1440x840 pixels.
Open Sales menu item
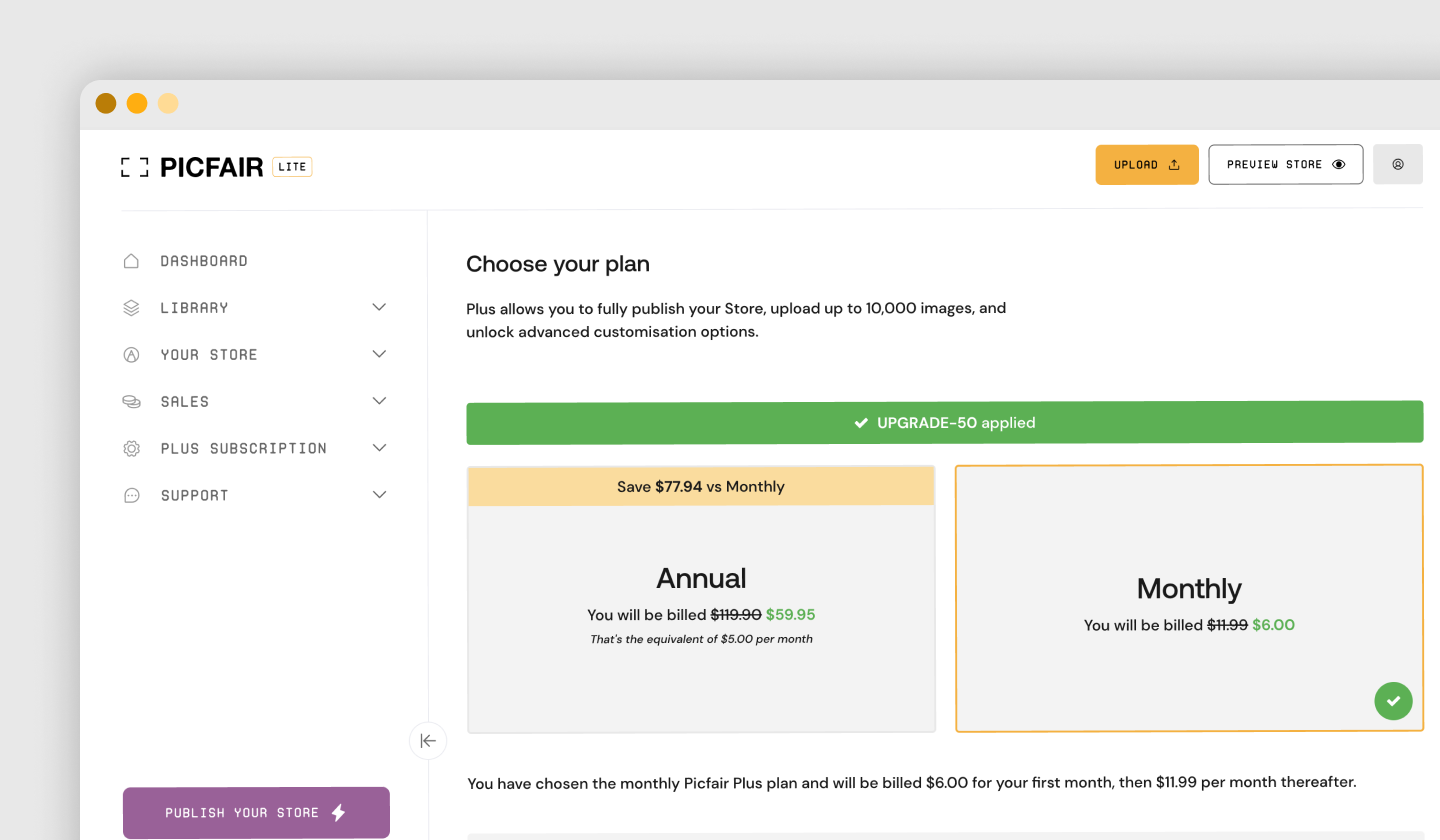[185, 402]
